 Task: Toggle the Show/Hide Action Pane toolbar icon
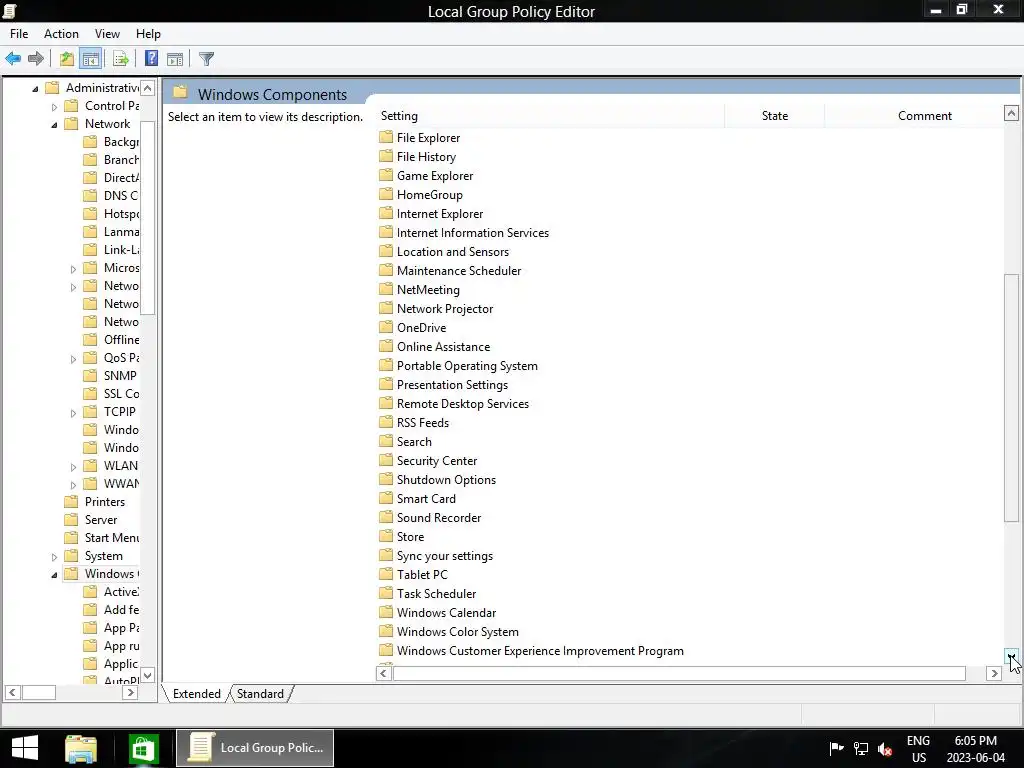point(175,59)
